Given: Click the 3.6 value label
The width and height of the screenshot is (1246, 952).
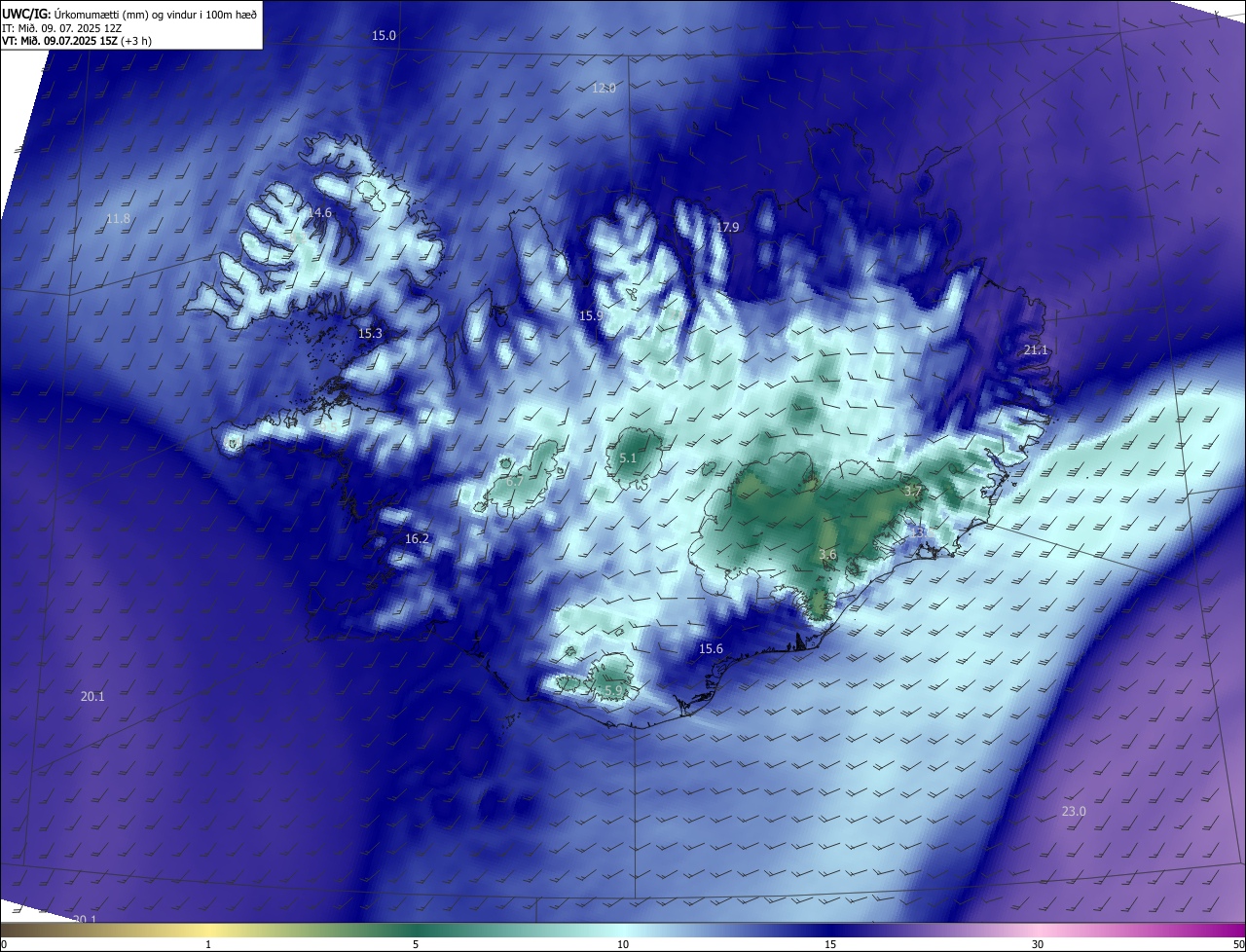Looking at the screenshot, I should point(827,554).
